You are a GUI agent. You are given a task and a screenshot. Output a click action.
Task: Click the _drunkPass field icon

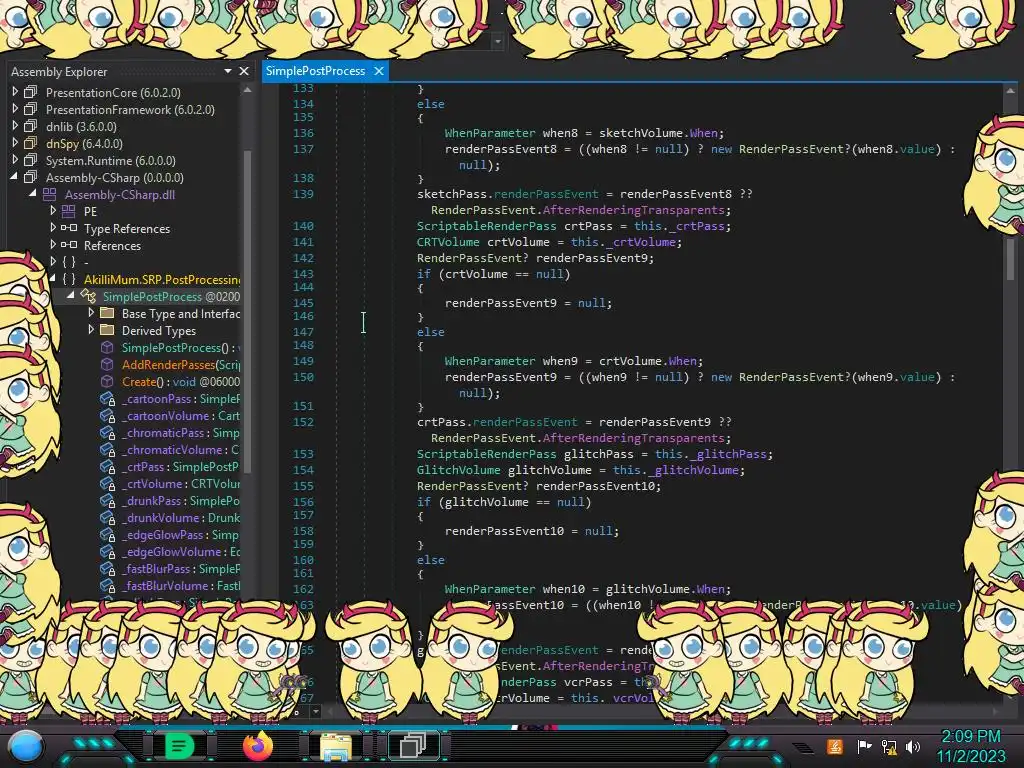coord(107,500)
